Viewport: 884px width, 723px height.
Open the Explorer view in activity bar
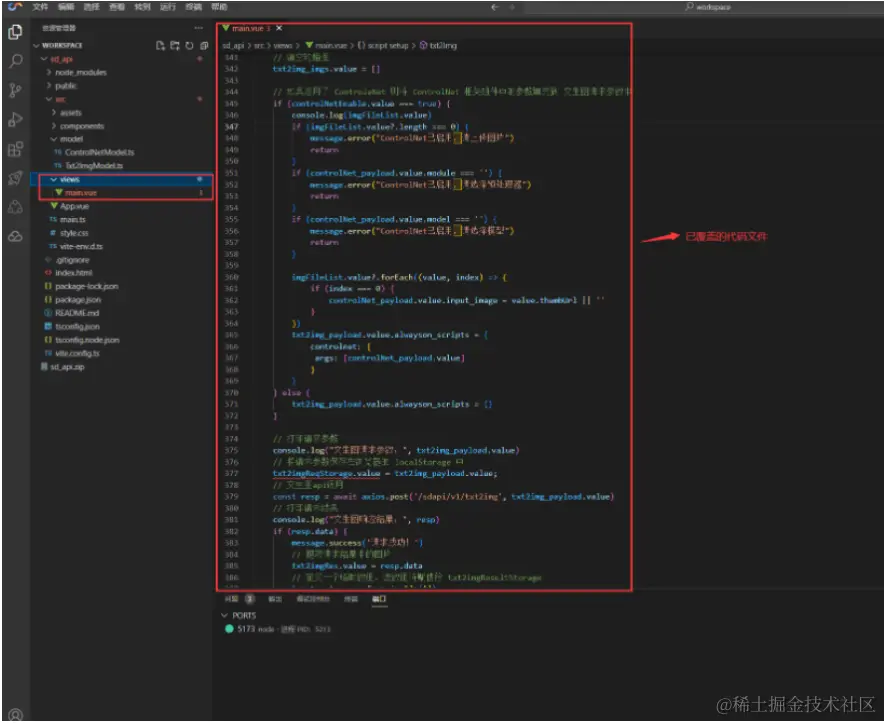click(15, 32)
